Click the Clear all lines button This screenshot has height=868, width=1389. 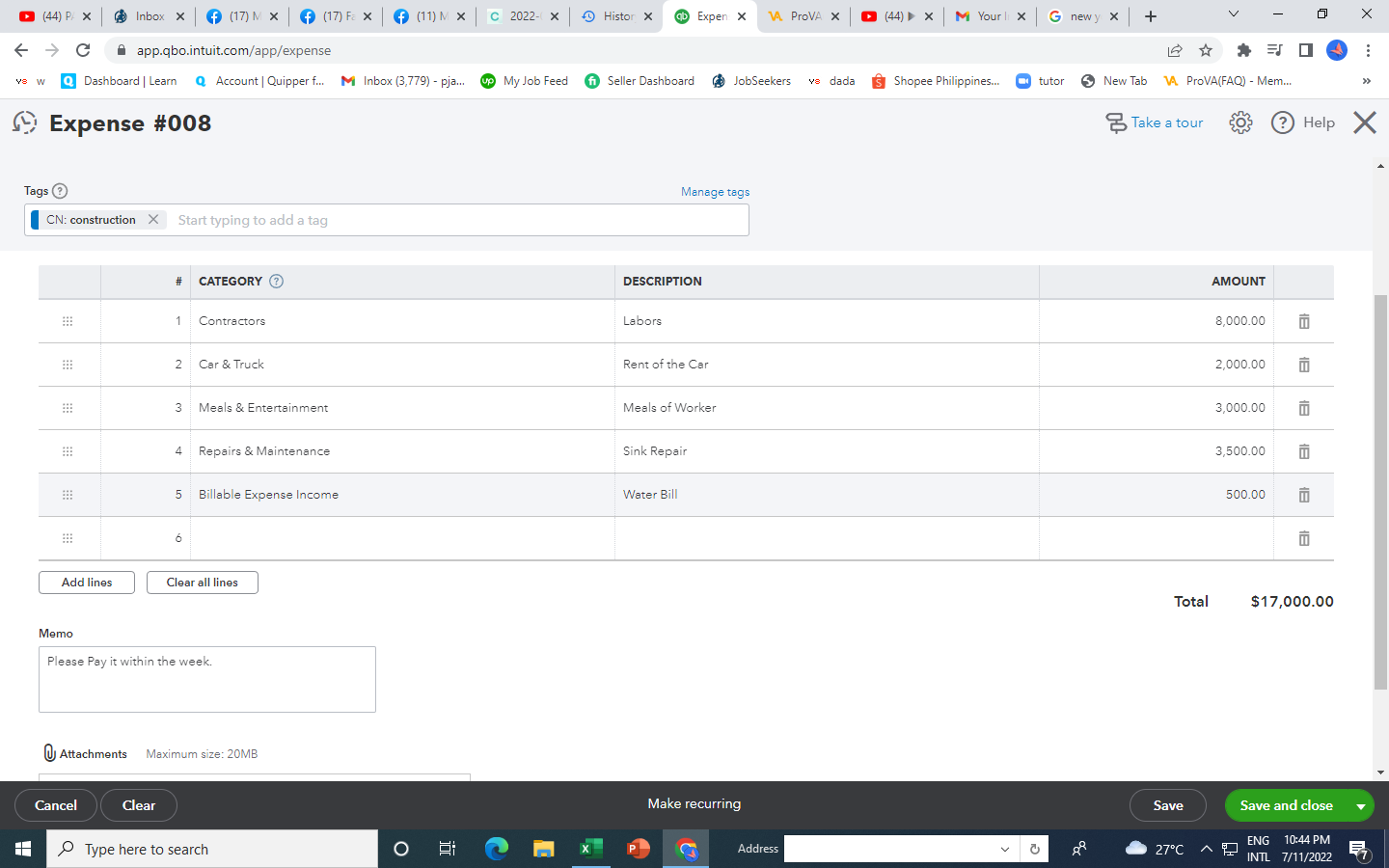coord(203,583)
